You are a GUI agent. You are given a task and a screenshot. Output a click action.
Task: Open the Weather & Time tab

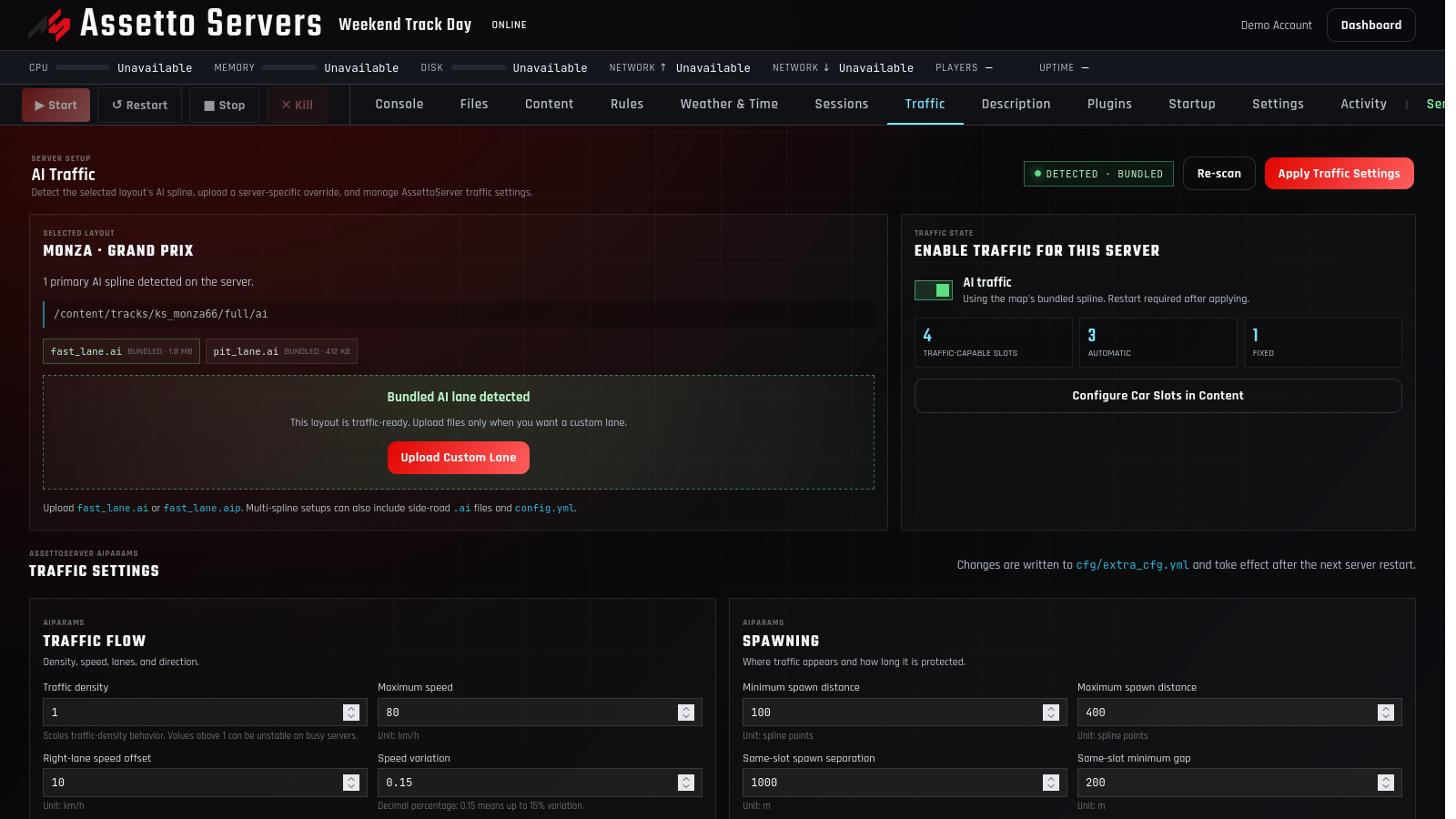click(x=730, y=105)
